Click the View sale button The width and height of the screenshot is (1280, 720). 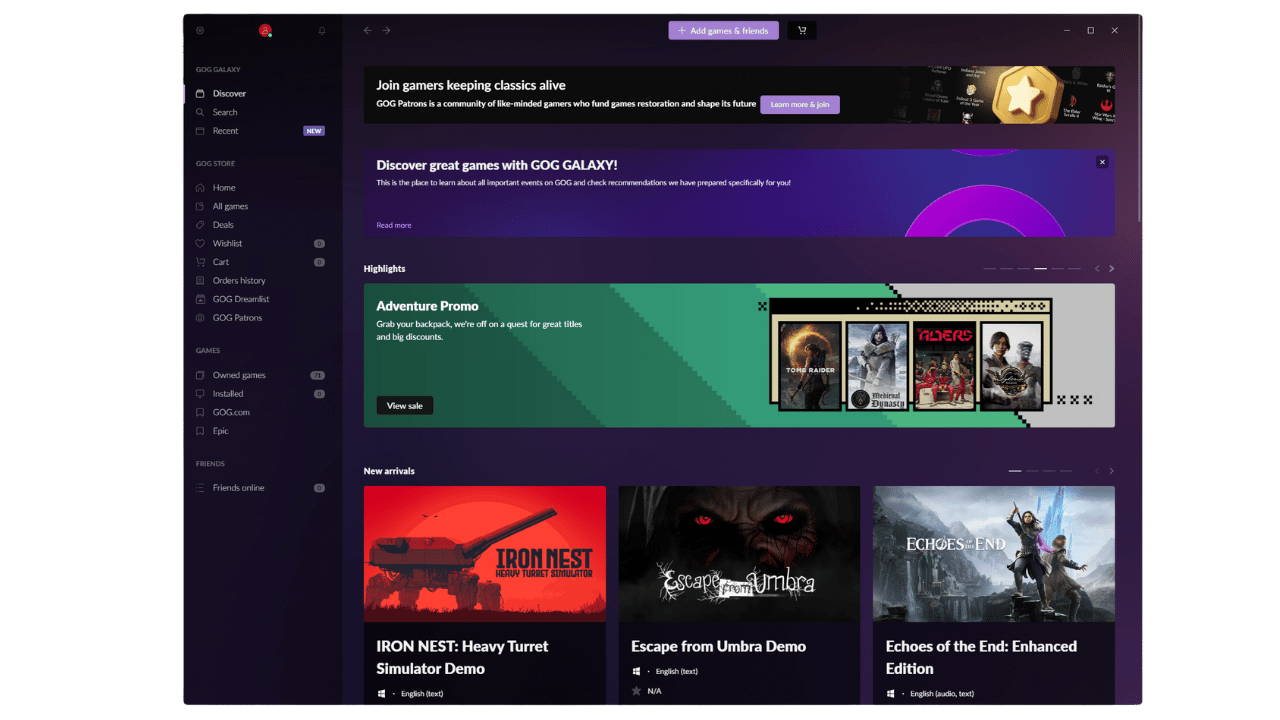(405, 406)
